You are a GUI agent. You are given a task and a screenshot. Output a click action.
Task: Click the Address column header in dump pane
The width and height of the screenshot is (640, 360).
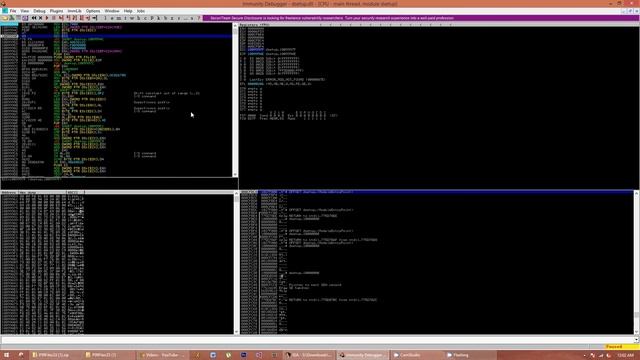9,192
